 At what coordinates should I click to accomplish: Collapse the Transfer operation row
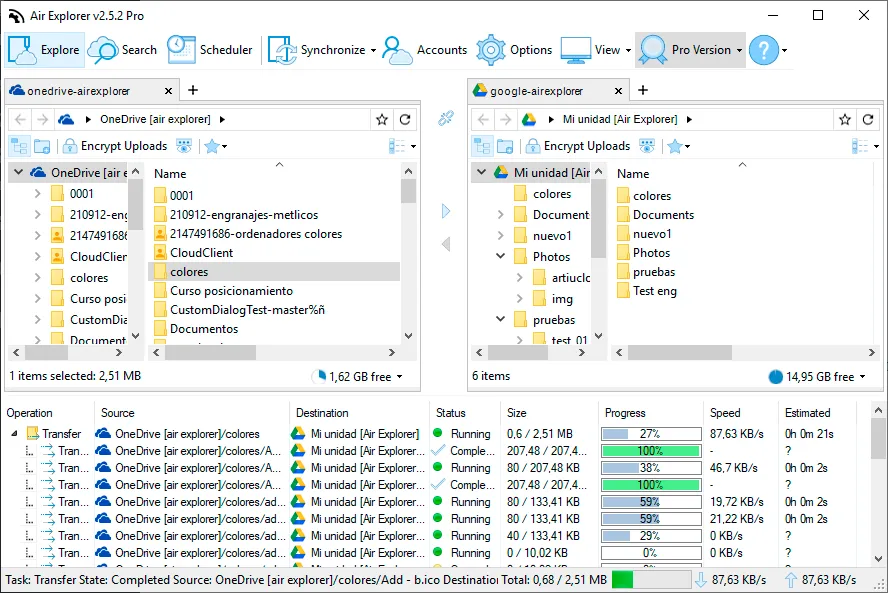[15, 434]
